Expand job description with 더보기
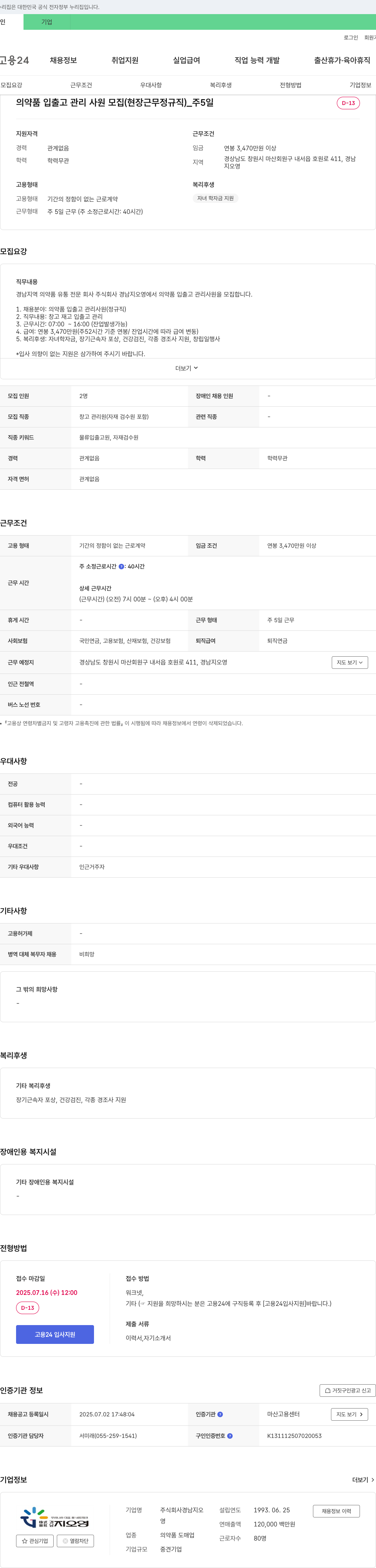The height and width of the screenshot is (1568, 376). [x=187, y=368]
